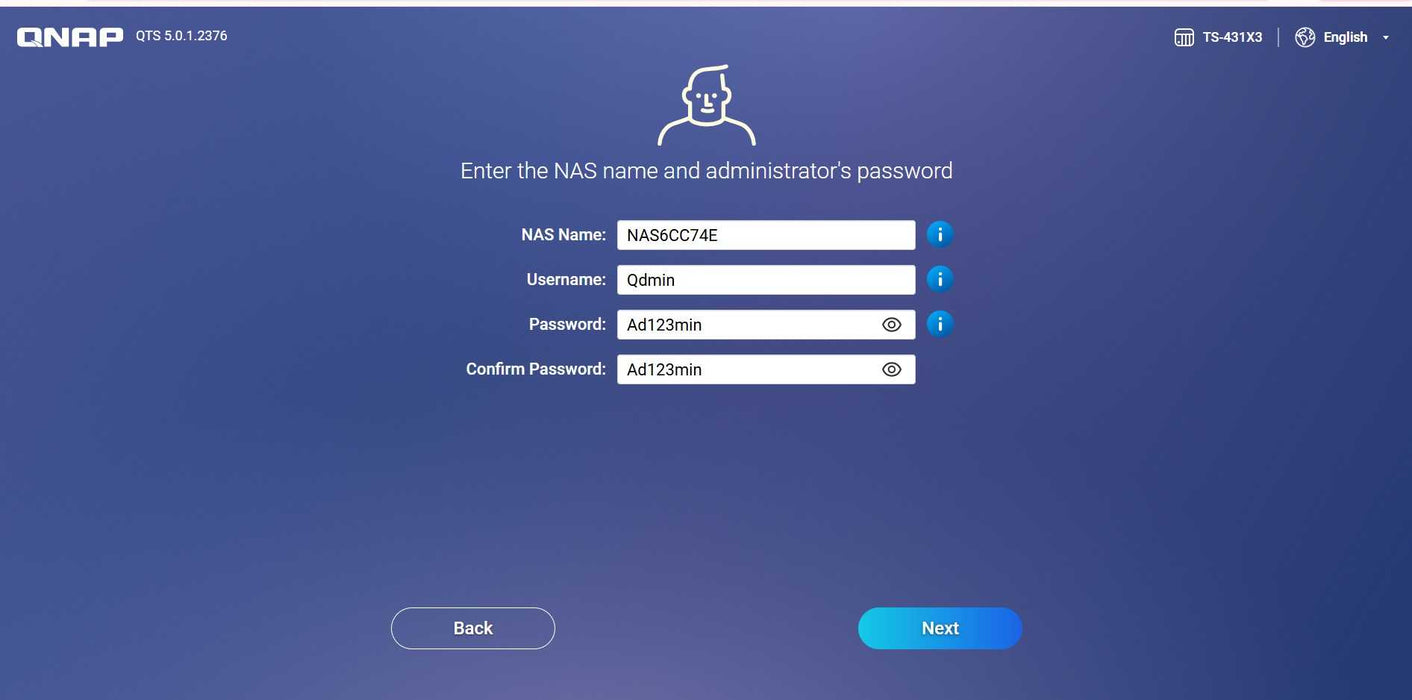Toggle Password field visibility eye
The width and height of the screenshot is (1412, 700).
click(x=892, y=325)
